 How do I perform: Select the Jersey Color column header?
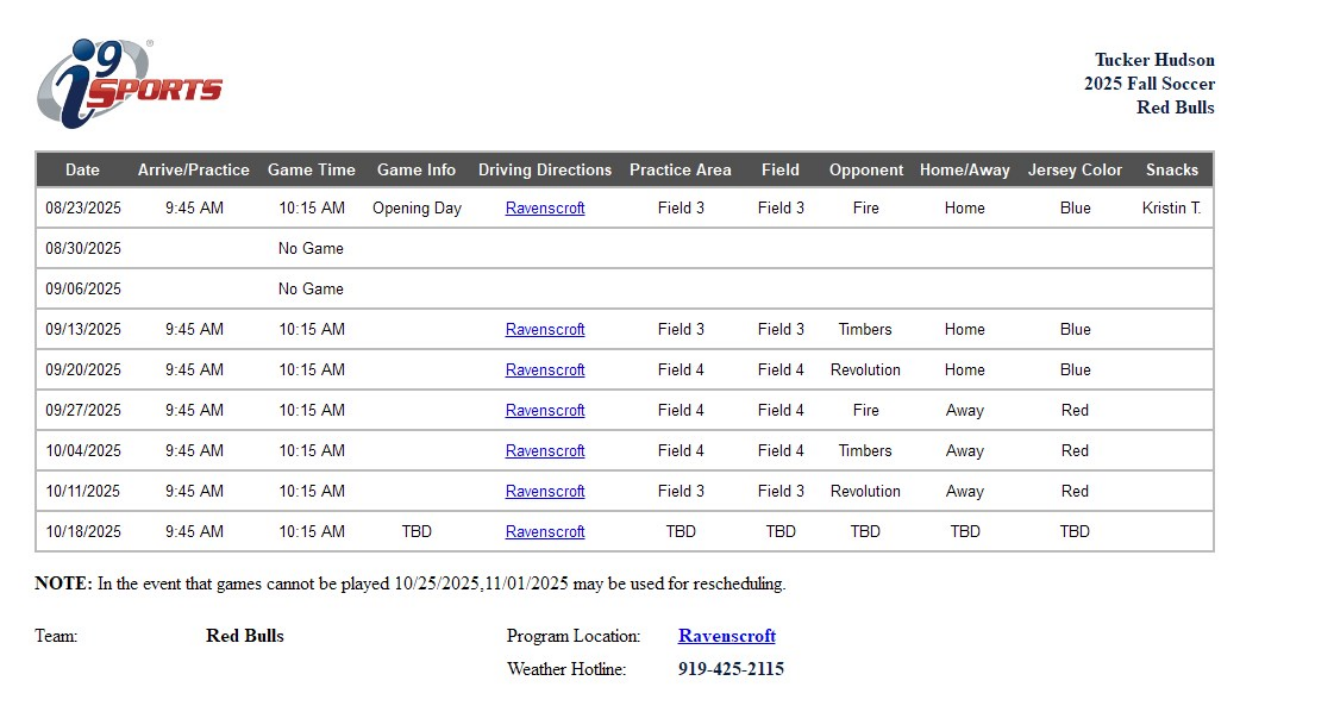click(1075, 170)
